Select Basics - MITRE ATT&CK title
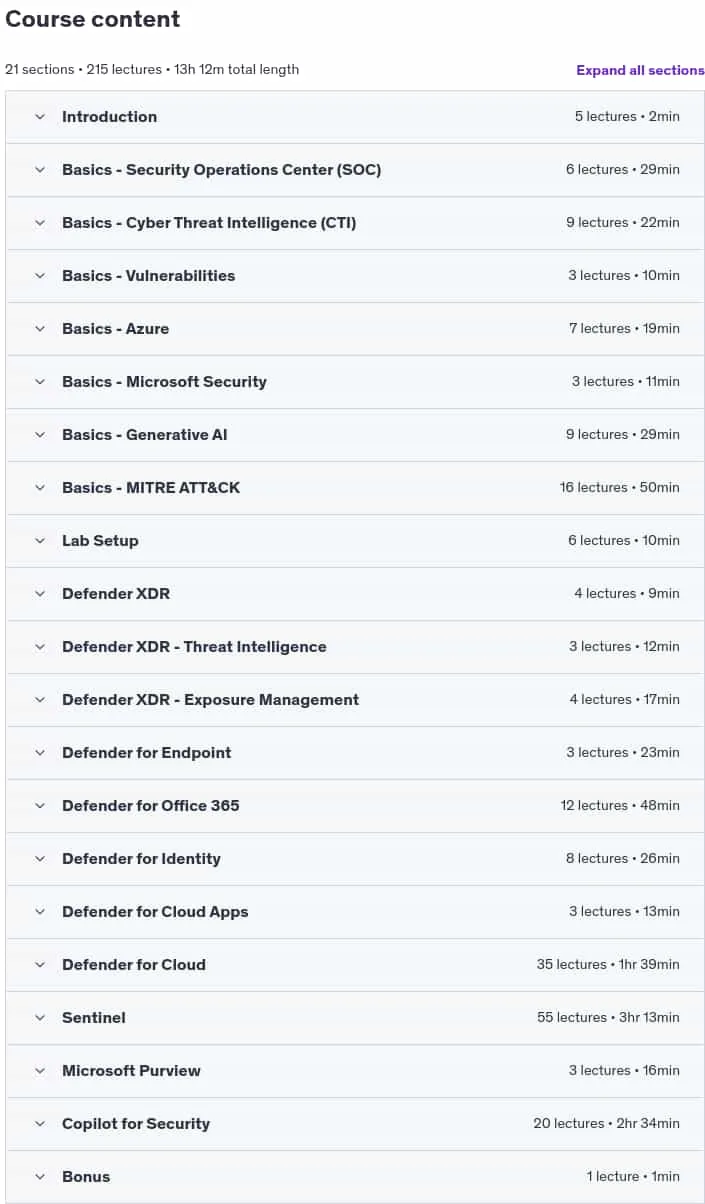 coord(151,488)
